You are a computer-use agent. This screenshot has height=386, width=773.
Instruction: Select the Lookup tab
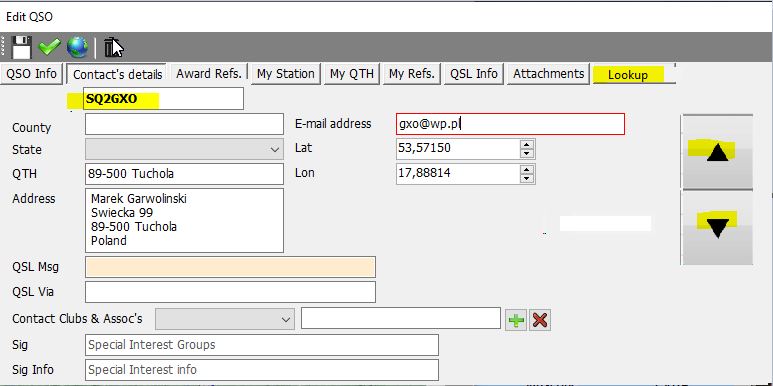point(628,75)
